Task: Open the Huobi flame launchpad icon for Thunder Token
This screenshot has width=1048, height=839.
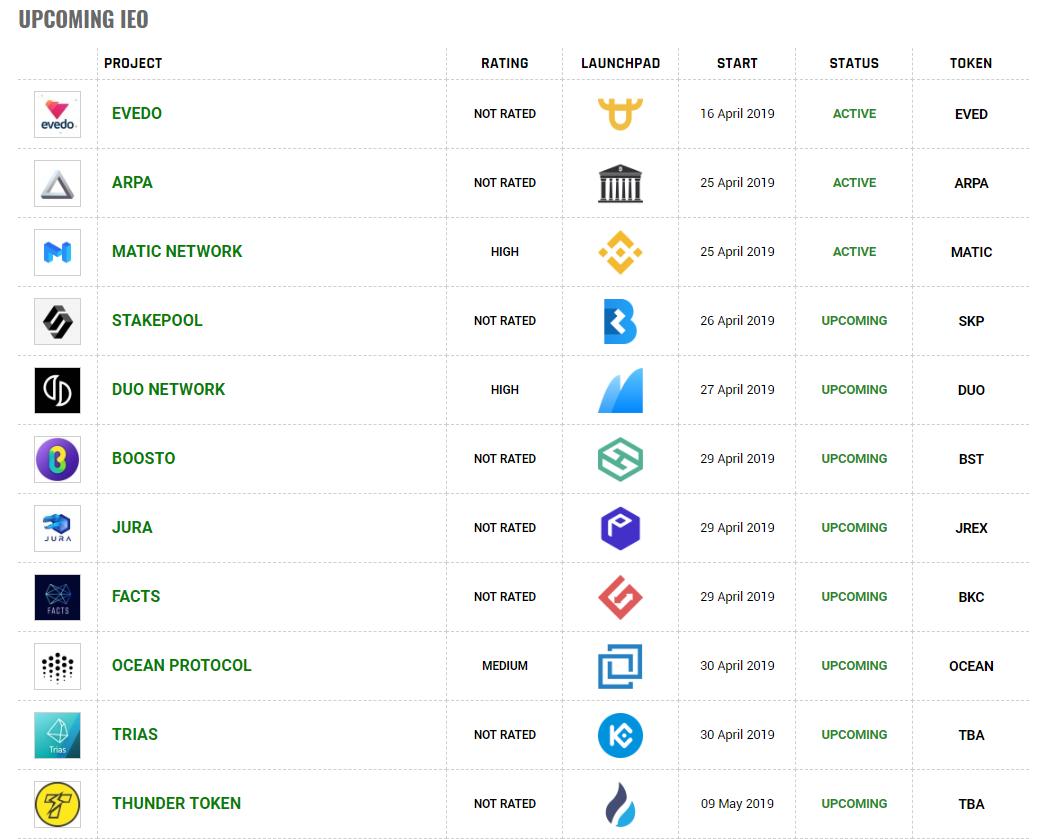Action: click(x=620, y=804)
